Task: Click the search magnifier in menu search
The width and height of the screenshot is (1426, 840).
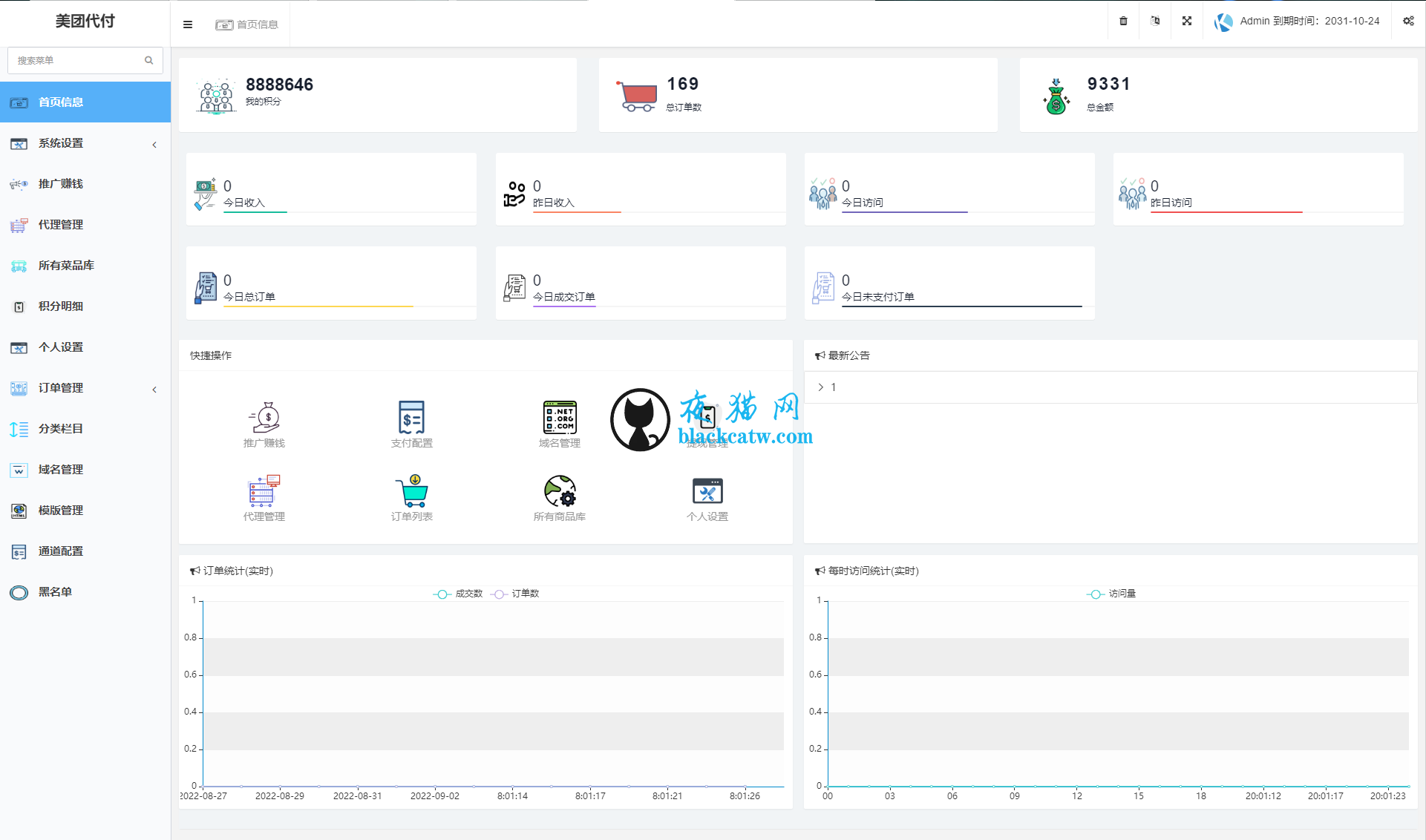Action: click(x=148, y=60)
